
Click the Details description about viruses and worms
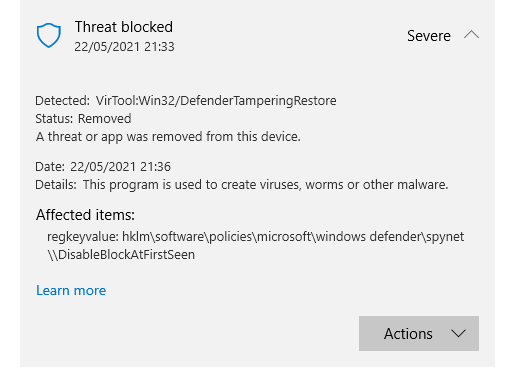tap(265, 185)
